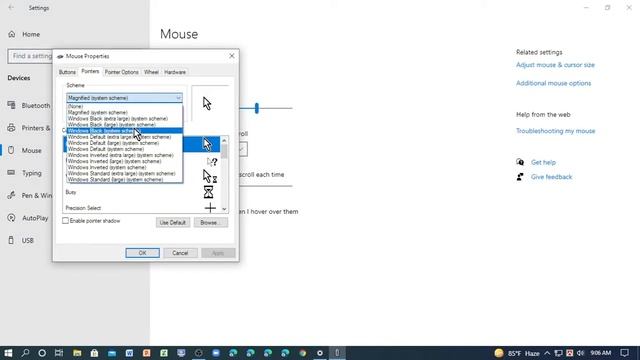Viewport: 640px width, 360px height.
Task: Click the Use Default button
Action: (173, 223)
